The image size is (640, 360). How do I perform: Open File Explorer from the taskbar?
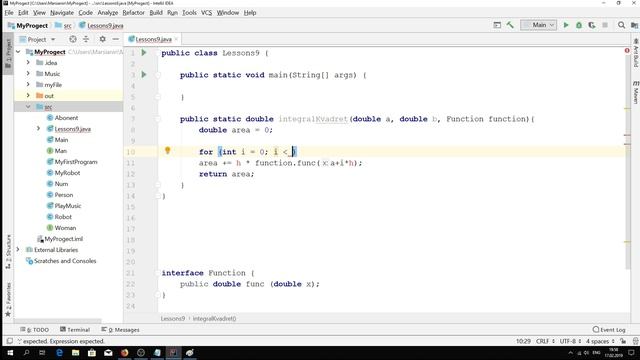click(x=76, y=353)
